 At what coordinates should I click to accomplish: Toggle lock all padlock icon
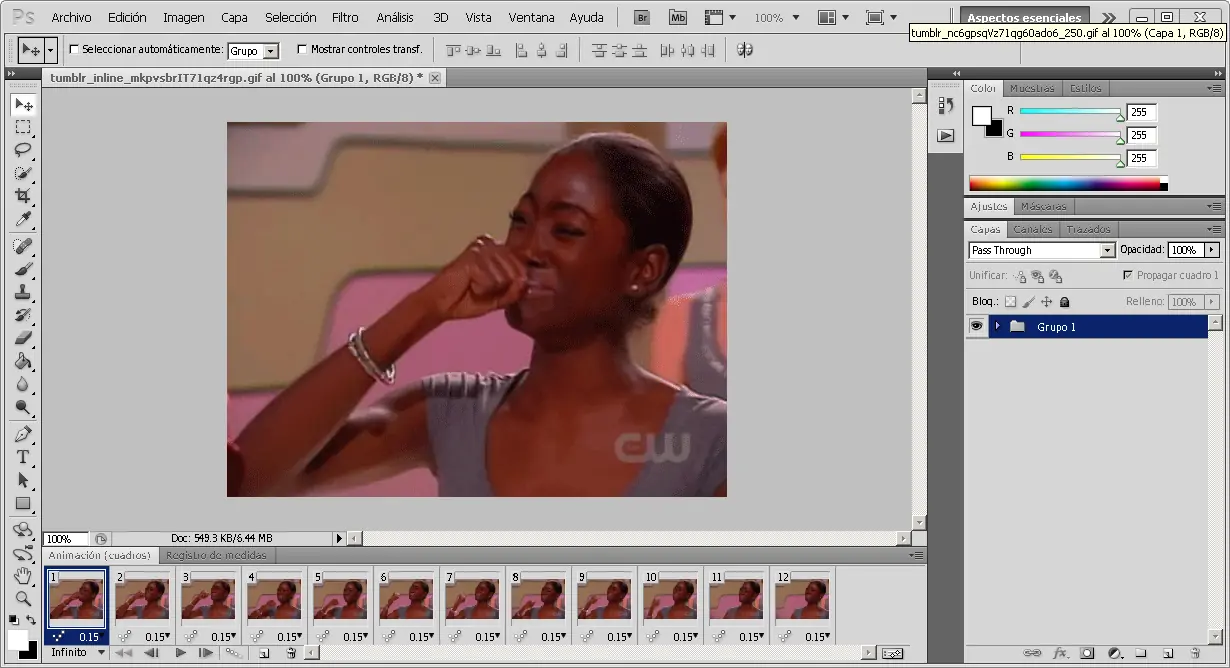coord(1064,302)
